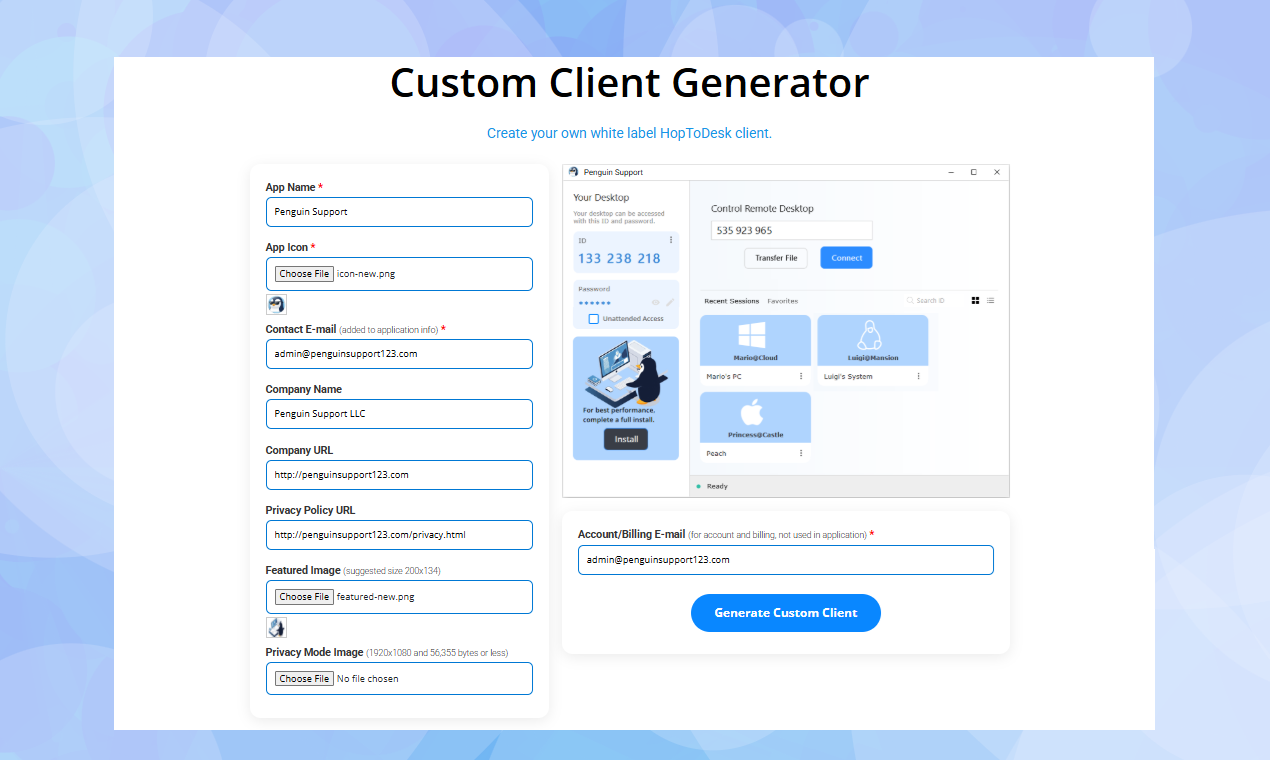The height and width of the screenshot is (760, 1270).
Task: Click the search magnifier icon by Search ID
Action: [x=910, y=300]
